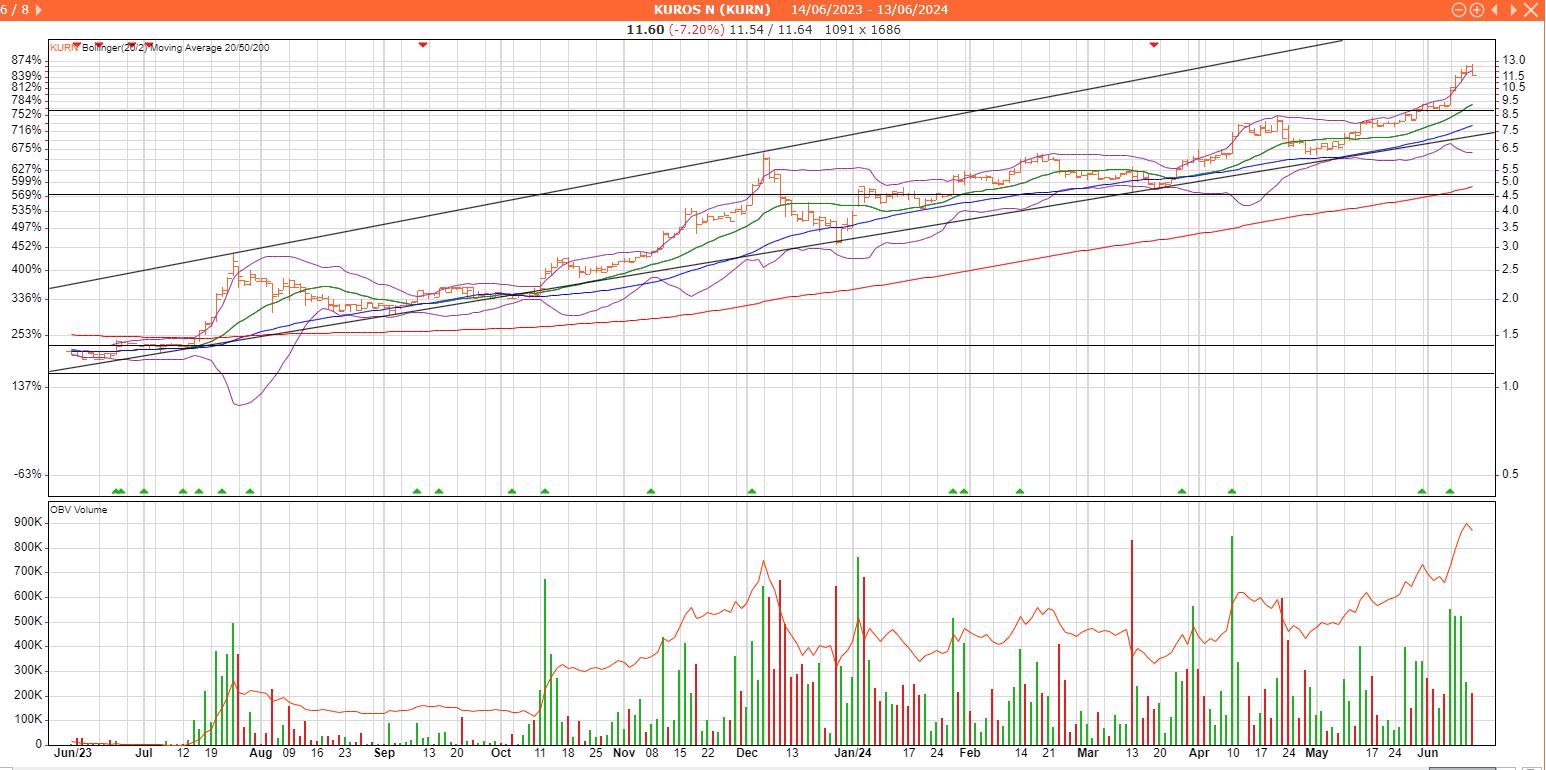Click the zoom out minus icon
The width and height of the screenshot is (1546, 770).
pyautogui.click(x=1459, y=10)
